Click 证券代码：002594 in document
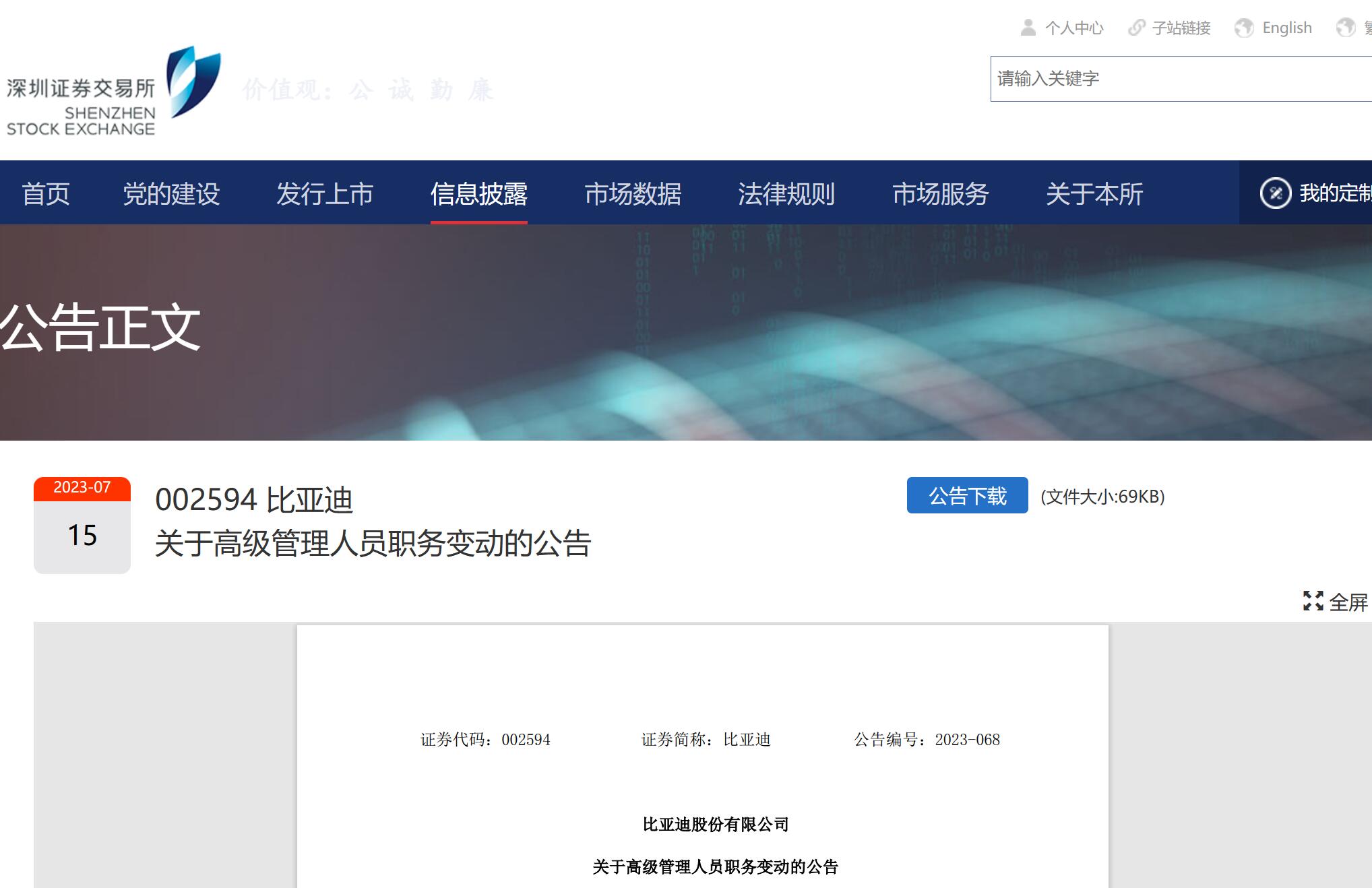 click(485, 740)
